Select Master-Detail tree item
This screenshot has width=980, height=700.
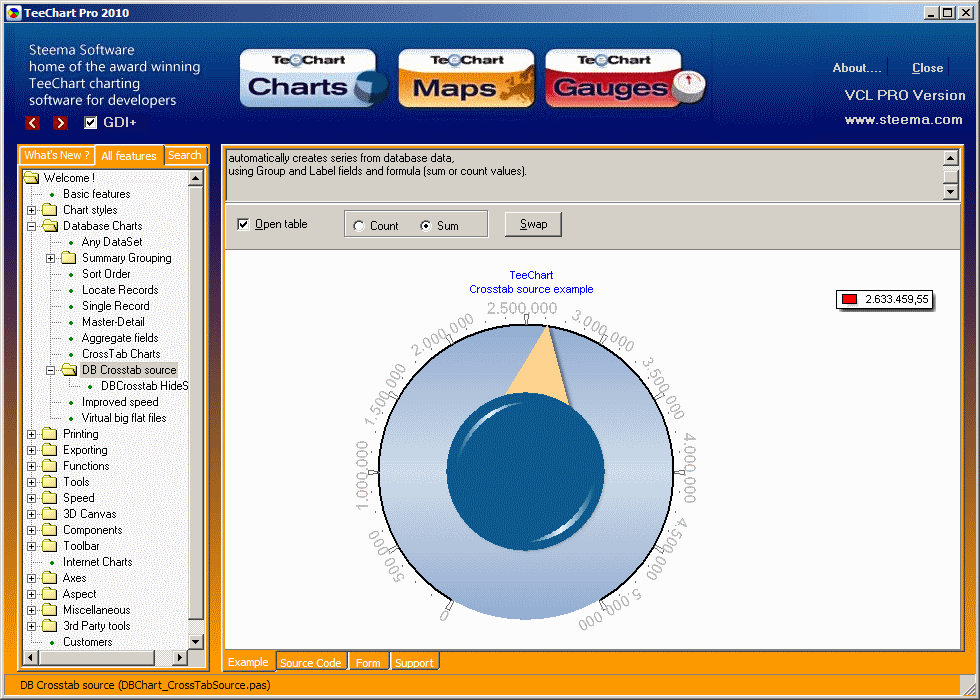(x=113, y=322)
